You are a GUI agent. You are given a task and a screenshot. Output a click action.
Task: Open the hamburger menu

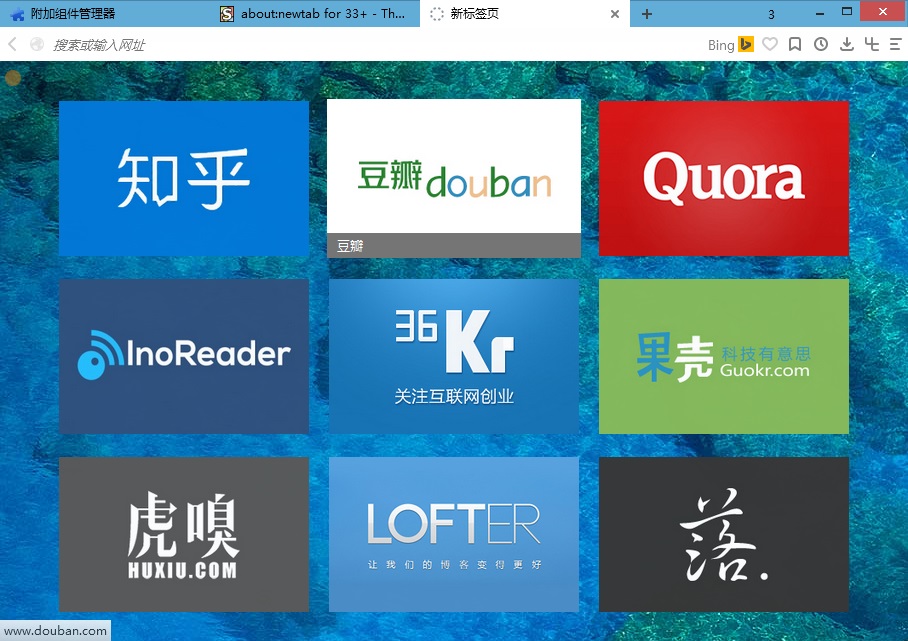895,44
